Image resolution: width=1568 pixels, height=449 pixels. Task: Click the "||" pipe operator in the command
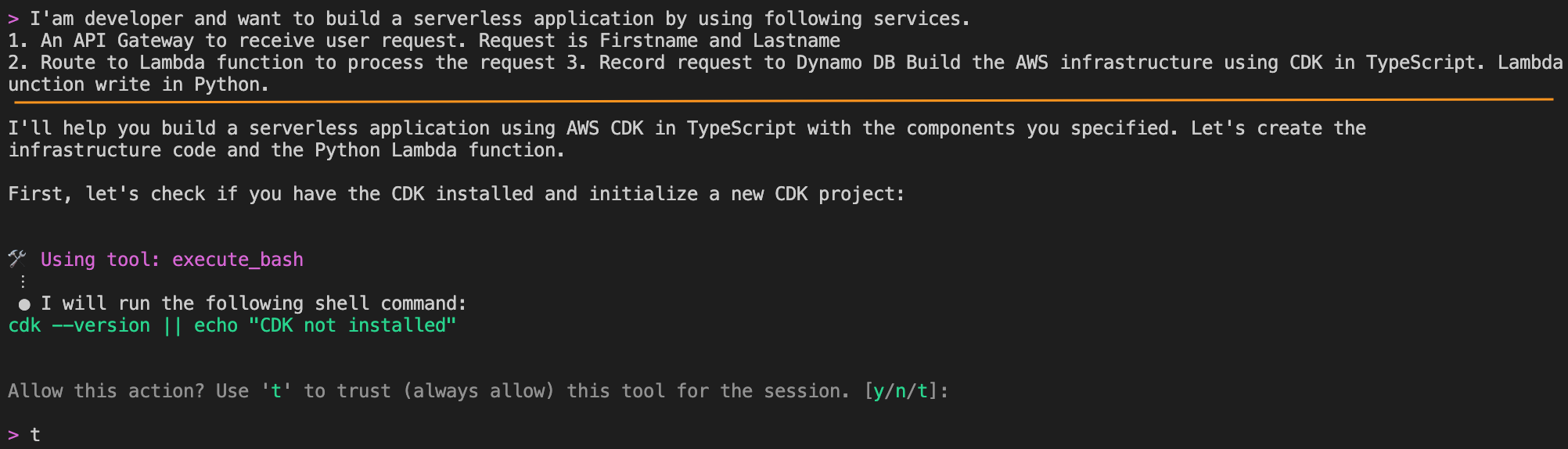tap(172, 325)
